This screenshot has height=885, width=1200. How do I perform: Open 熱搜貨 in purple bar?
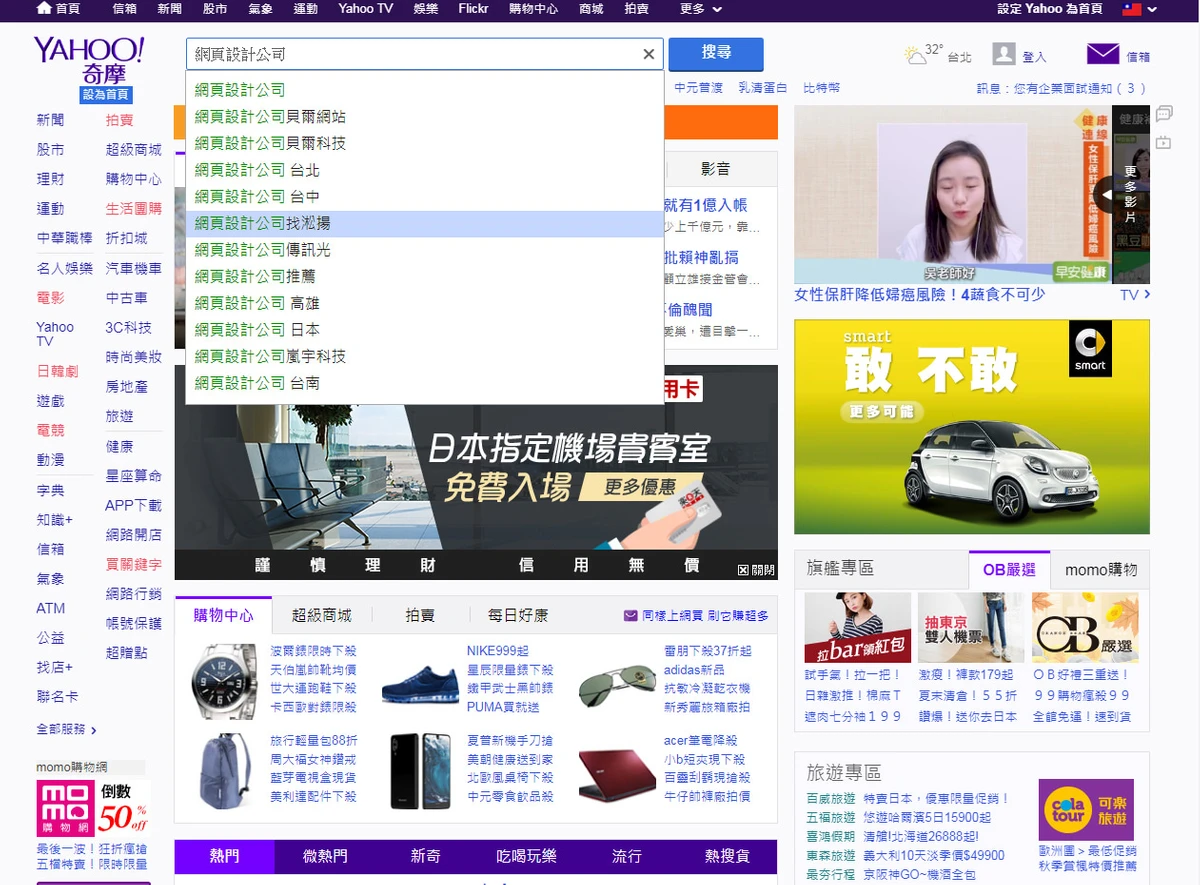(727, 856)
